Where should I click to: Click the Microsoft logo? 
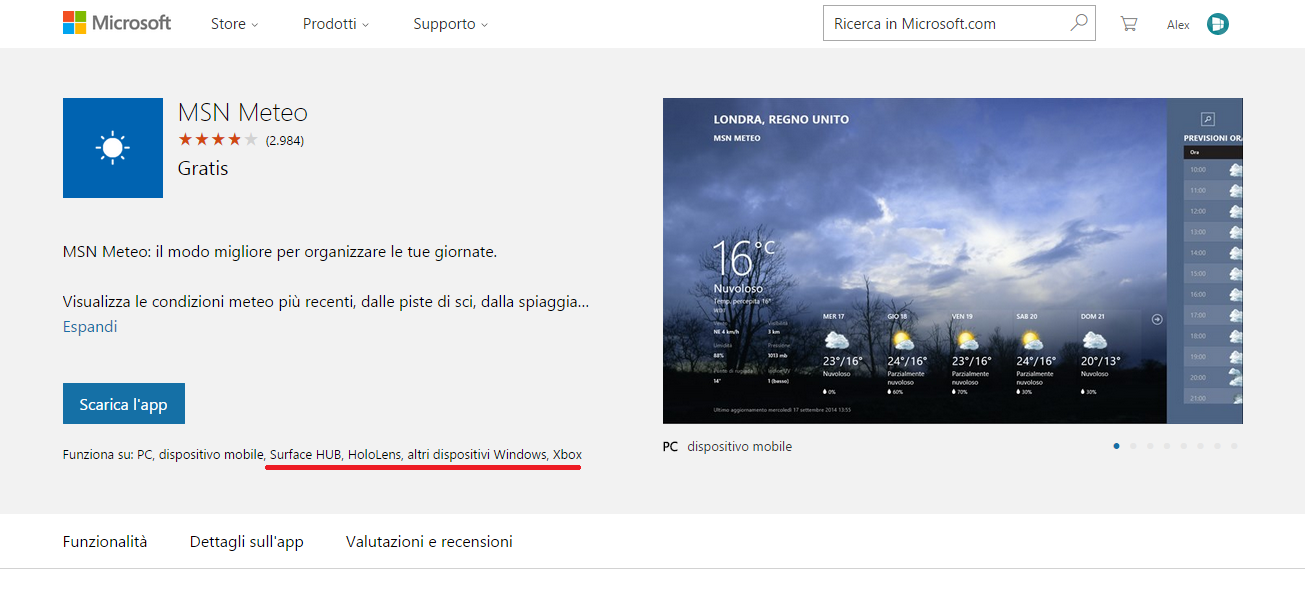point(117,23)
